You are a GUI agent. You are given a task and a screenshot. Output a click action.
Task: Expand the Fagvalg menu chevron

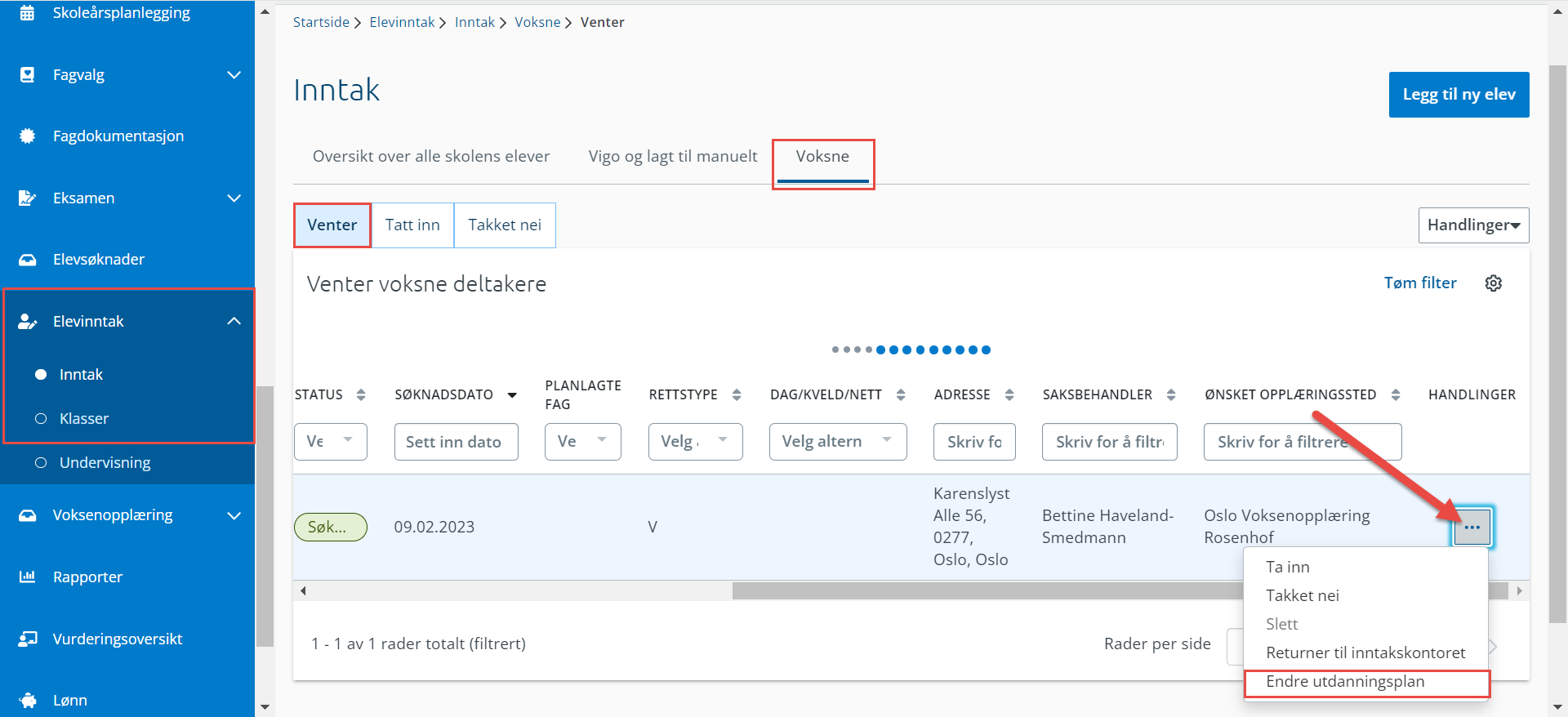234,75
